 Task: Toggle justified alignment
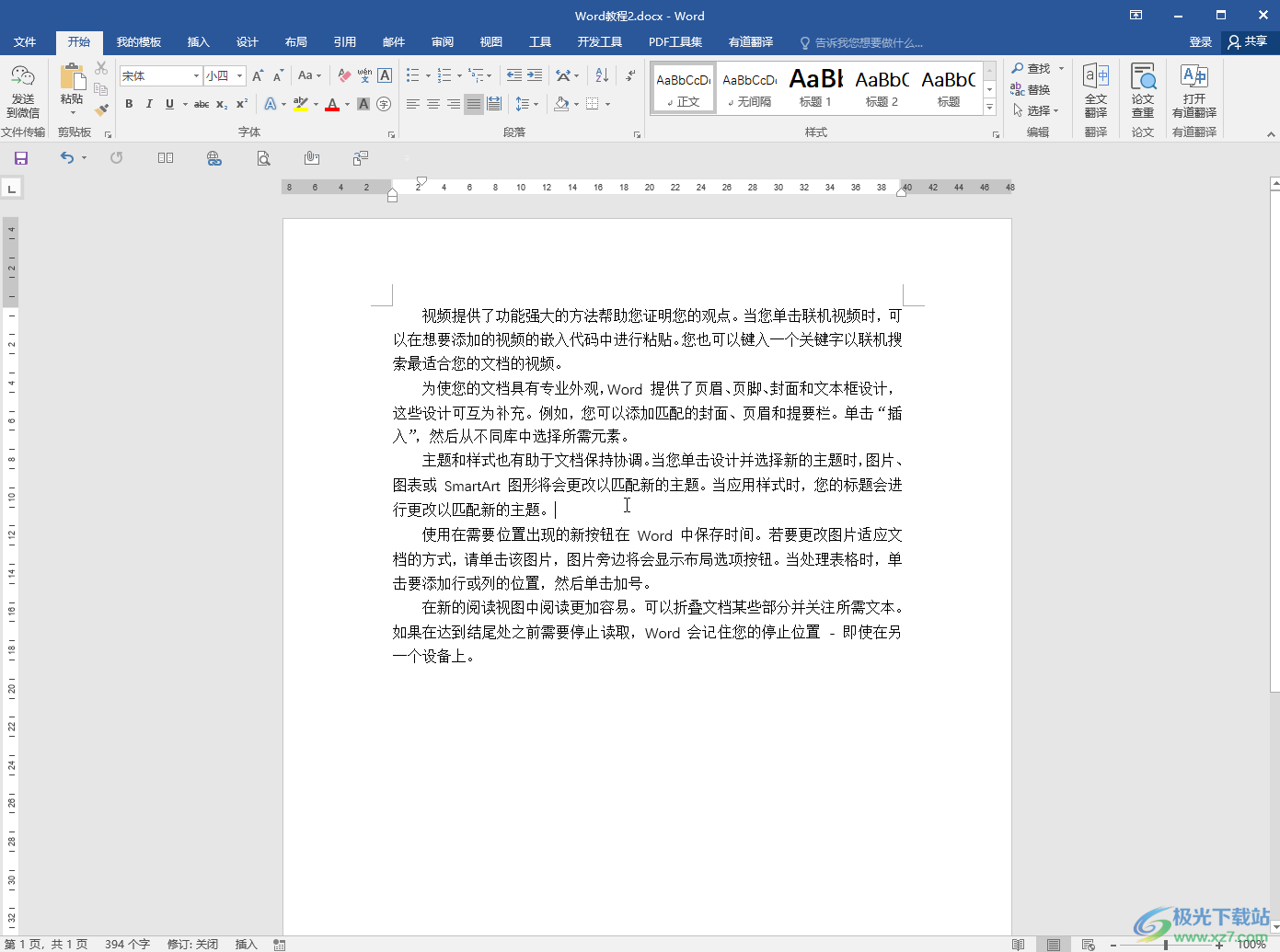pyautogui.click(x=473, y=104)
